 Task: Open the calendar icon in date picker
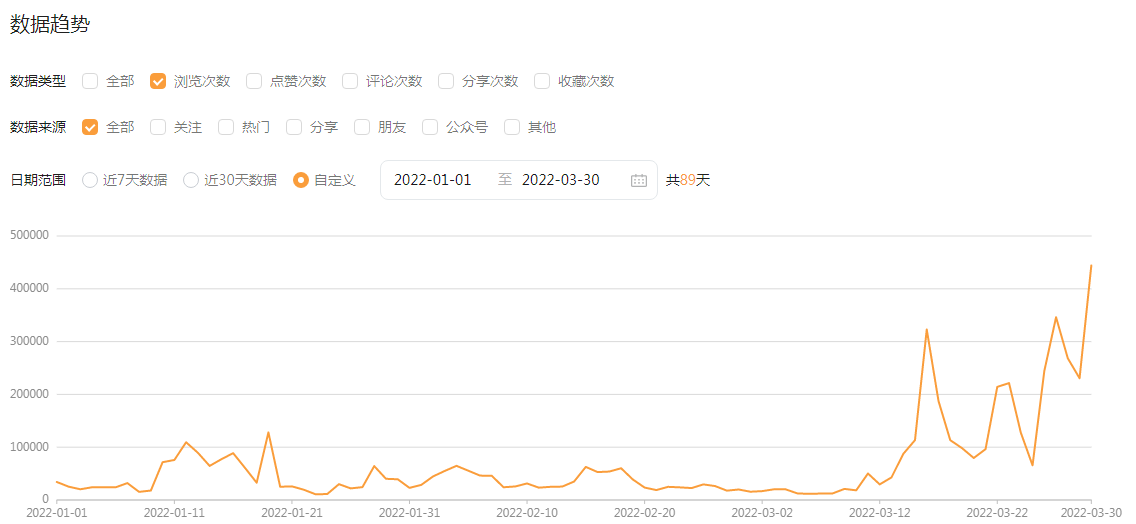click(x=639, y=180)
